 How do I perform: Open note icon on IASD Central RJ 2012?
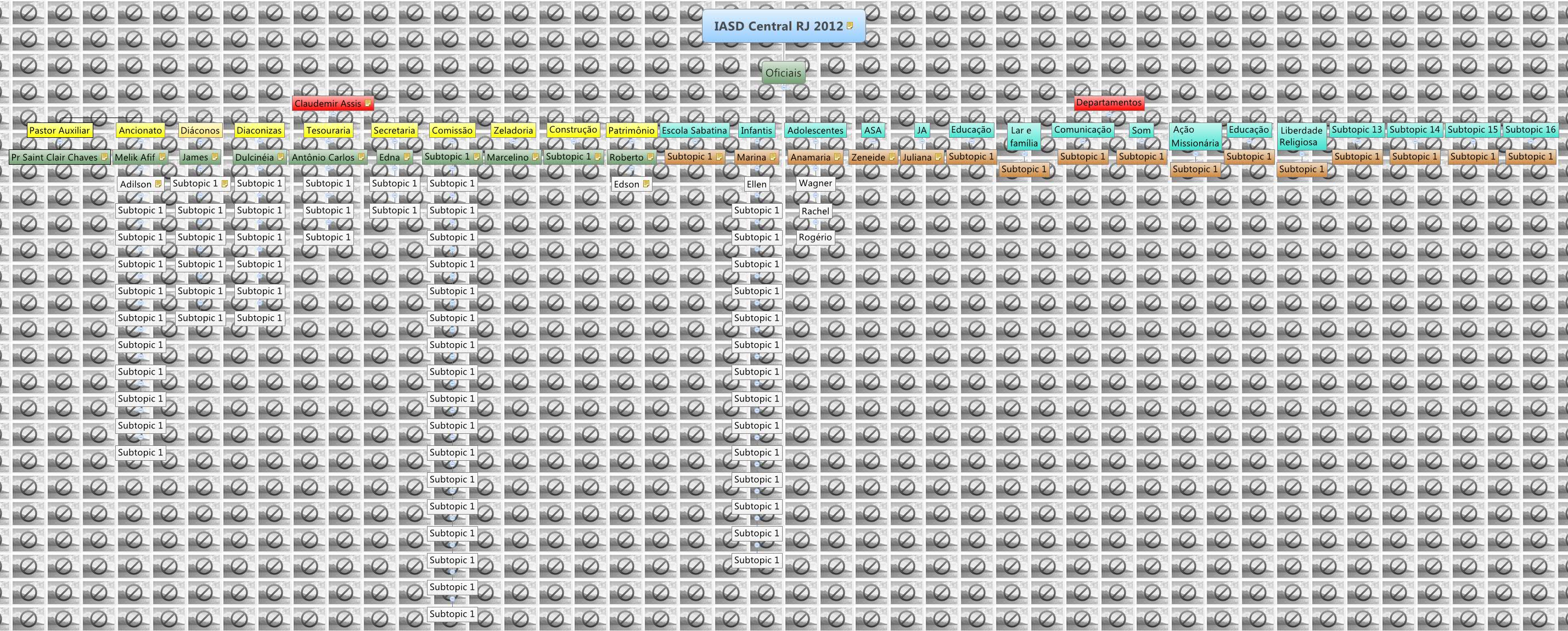[850, 26]
